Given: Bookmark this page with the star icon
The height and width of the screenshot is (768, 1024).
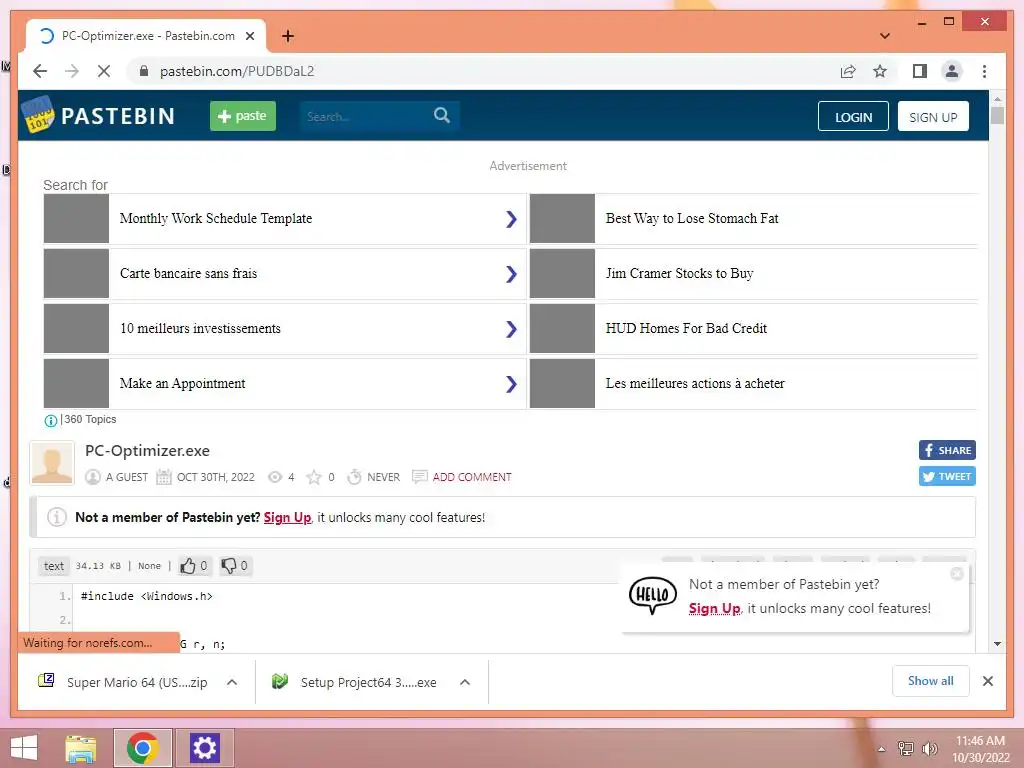Looking at the screenshot, I should (880, 71).
